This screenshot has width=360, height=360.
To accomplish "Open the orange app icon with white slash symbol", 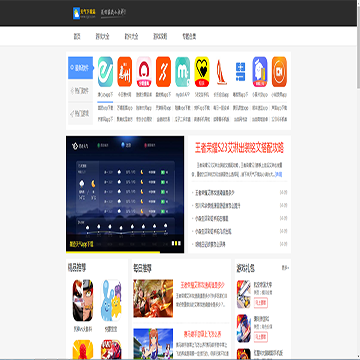I will pos(163,72).
